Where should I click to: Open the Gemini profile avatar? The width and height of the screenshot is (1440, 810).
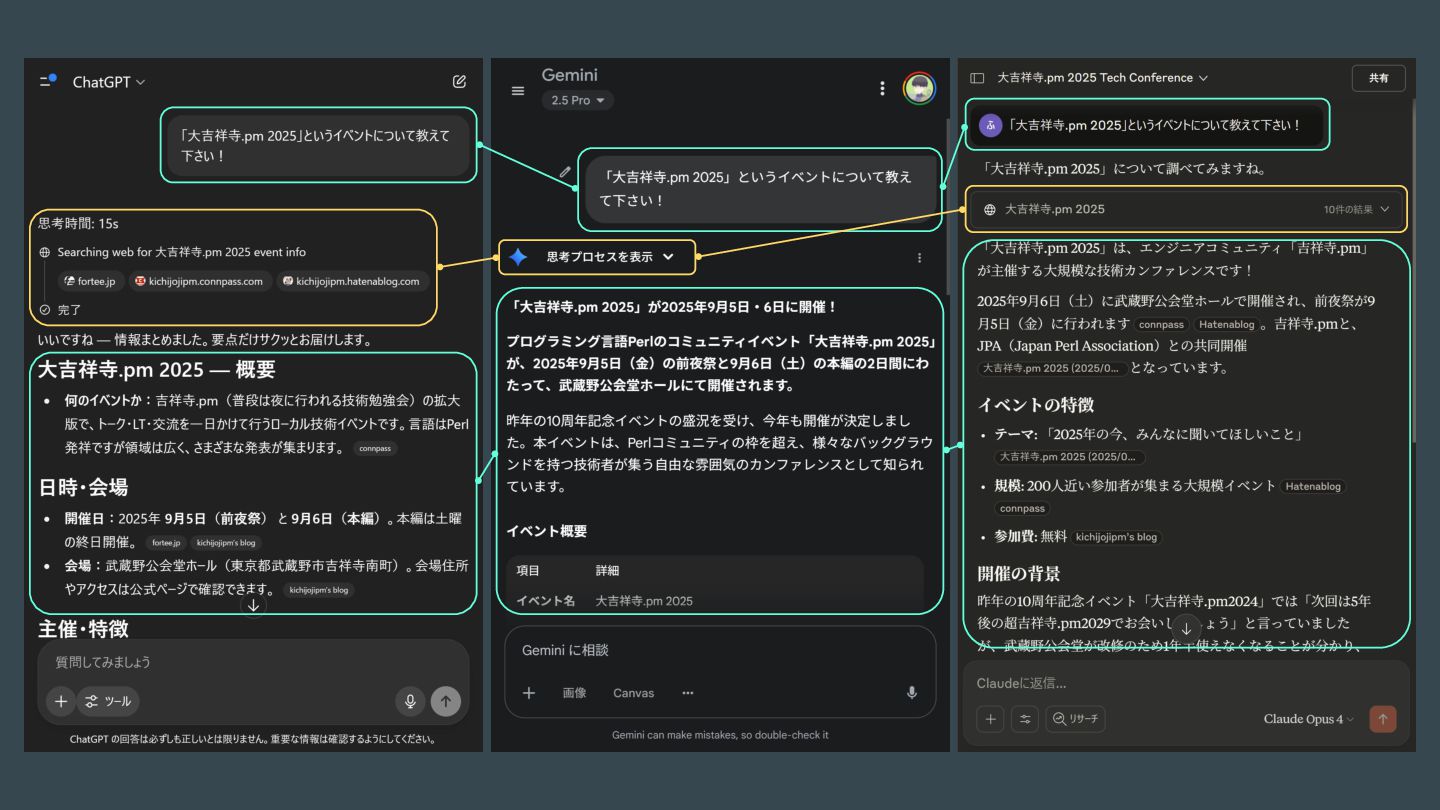coord(919,88)
